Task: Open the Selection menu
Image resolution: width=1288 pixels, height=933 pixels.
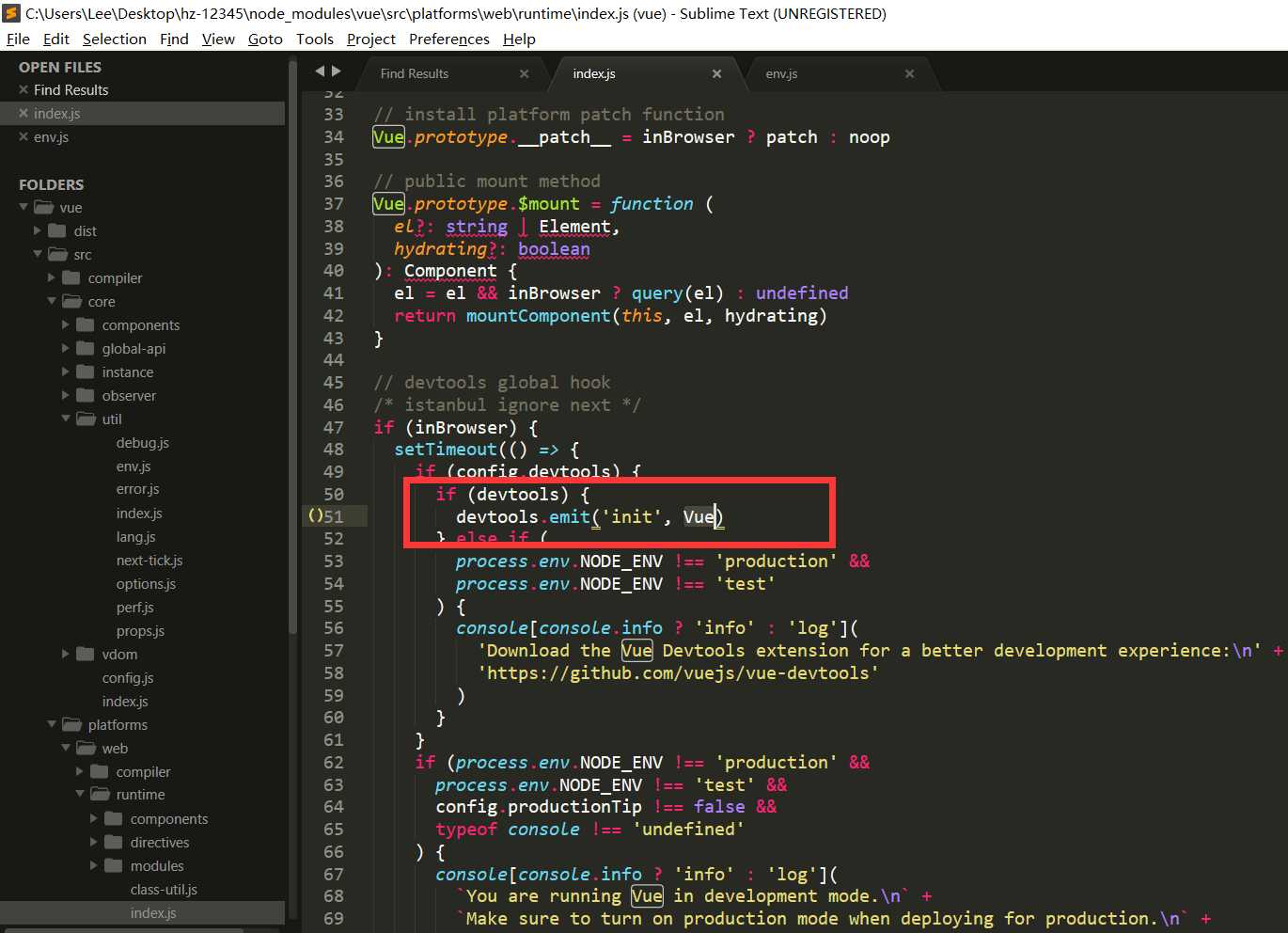Action: pos(115,39)
